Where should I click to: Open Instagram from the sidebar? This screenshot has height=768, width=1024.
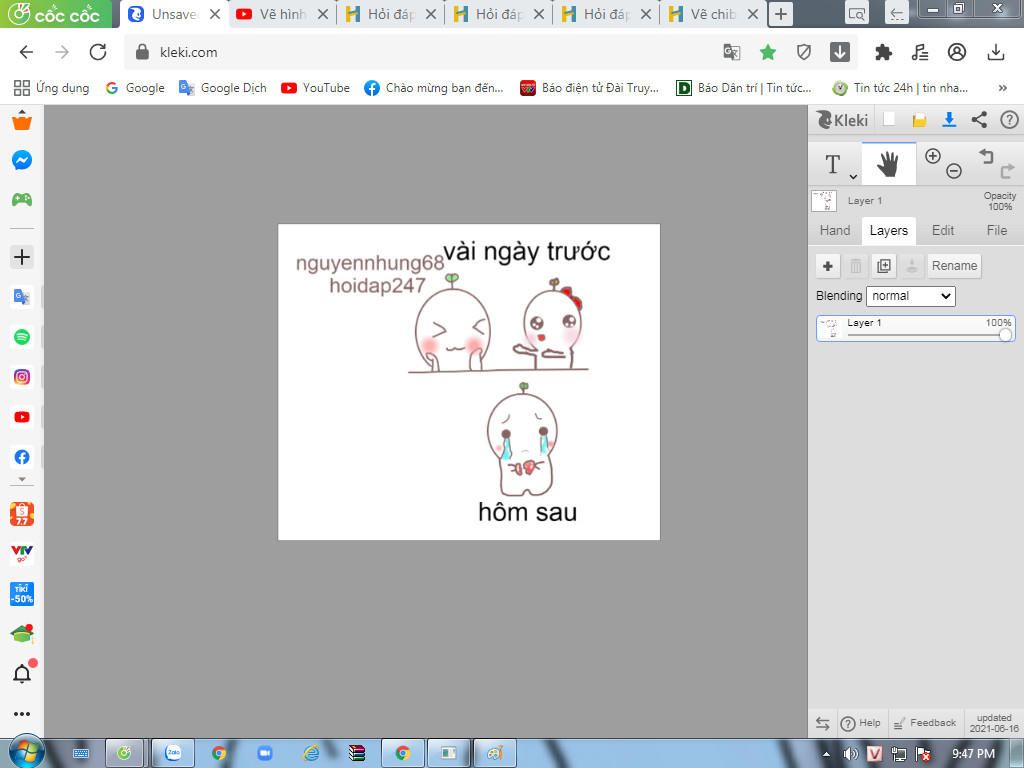tap(22, 377)
